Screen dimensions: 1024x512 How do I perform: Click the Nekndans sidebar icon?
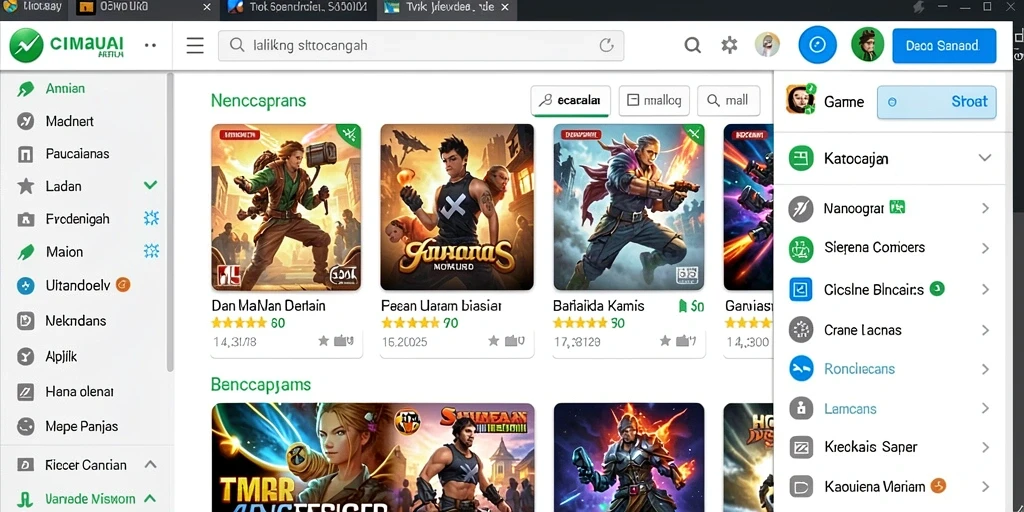coord(25,321)
